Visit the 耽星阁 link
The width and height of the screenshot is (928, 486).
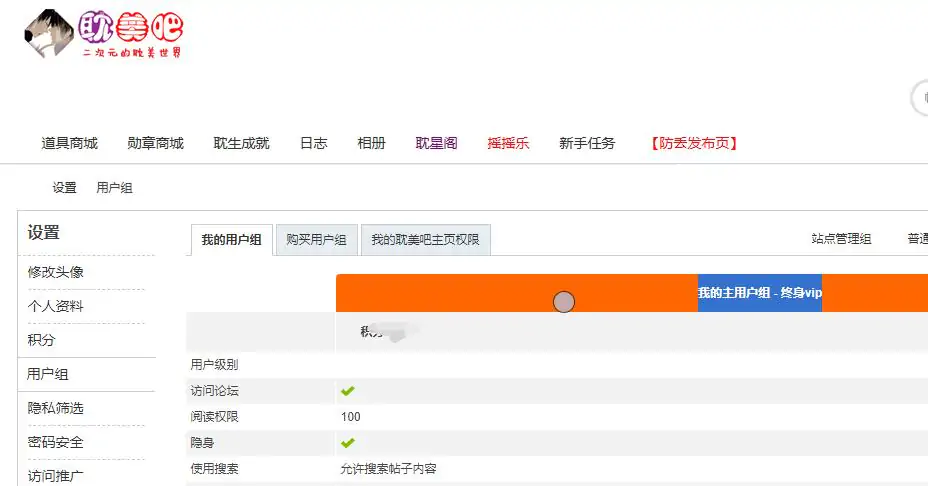[436, 143]
